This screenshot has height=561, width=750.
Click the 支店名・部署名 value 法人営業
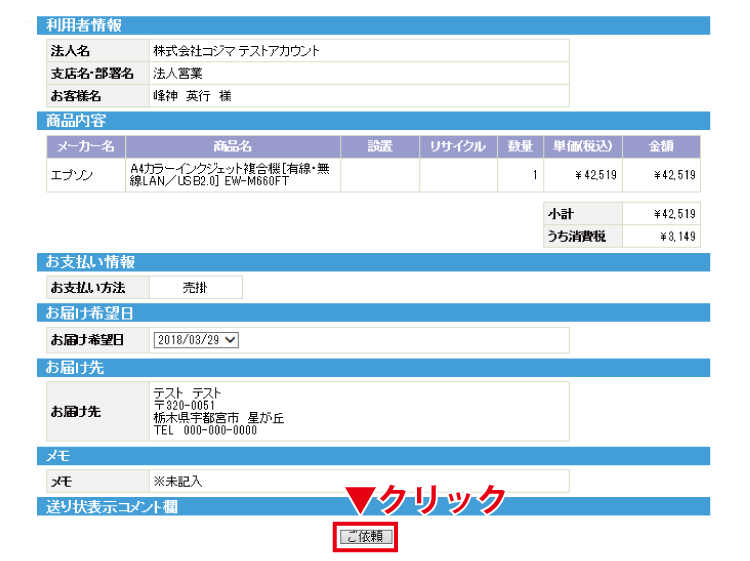coord(178,73)
